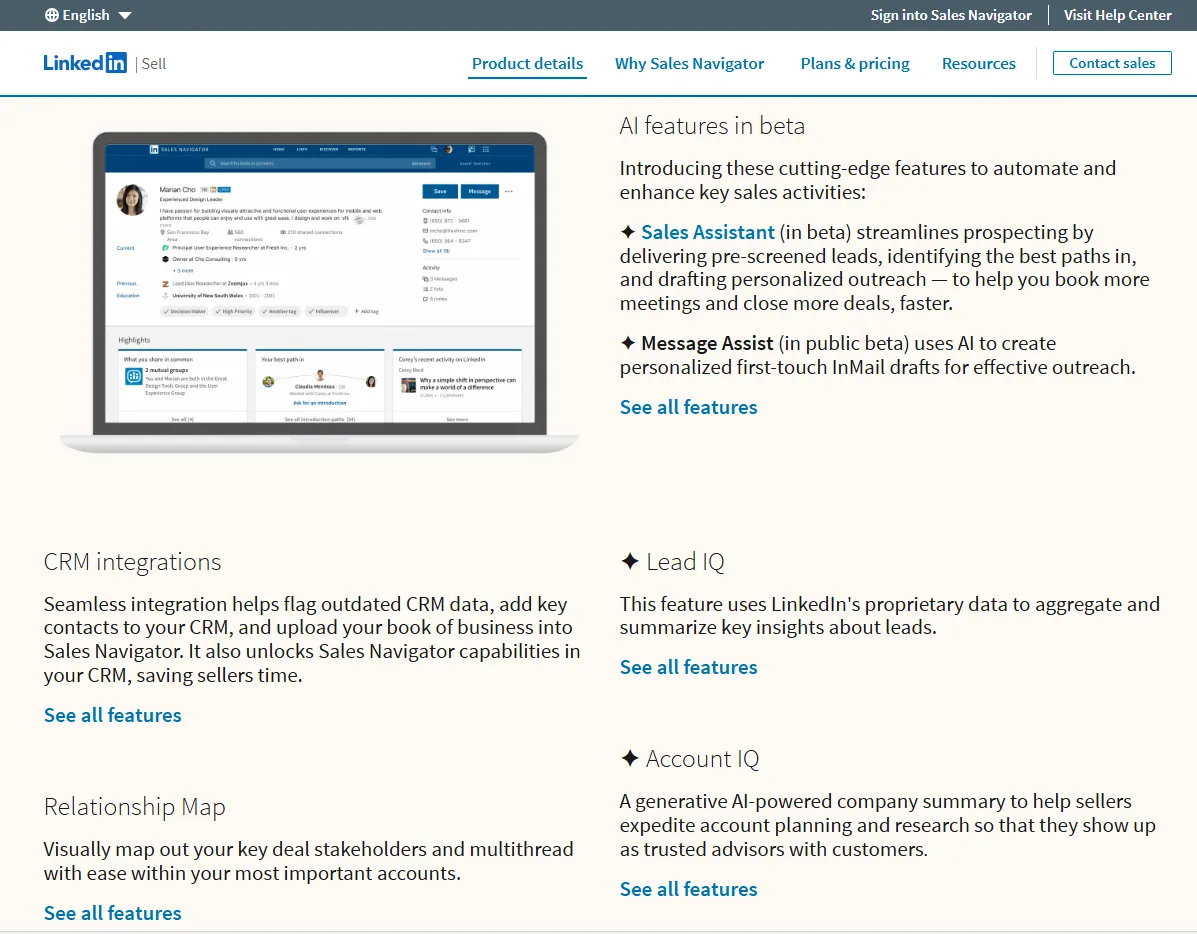Open 'See all features' under CRM integrations

click(113, 715)
